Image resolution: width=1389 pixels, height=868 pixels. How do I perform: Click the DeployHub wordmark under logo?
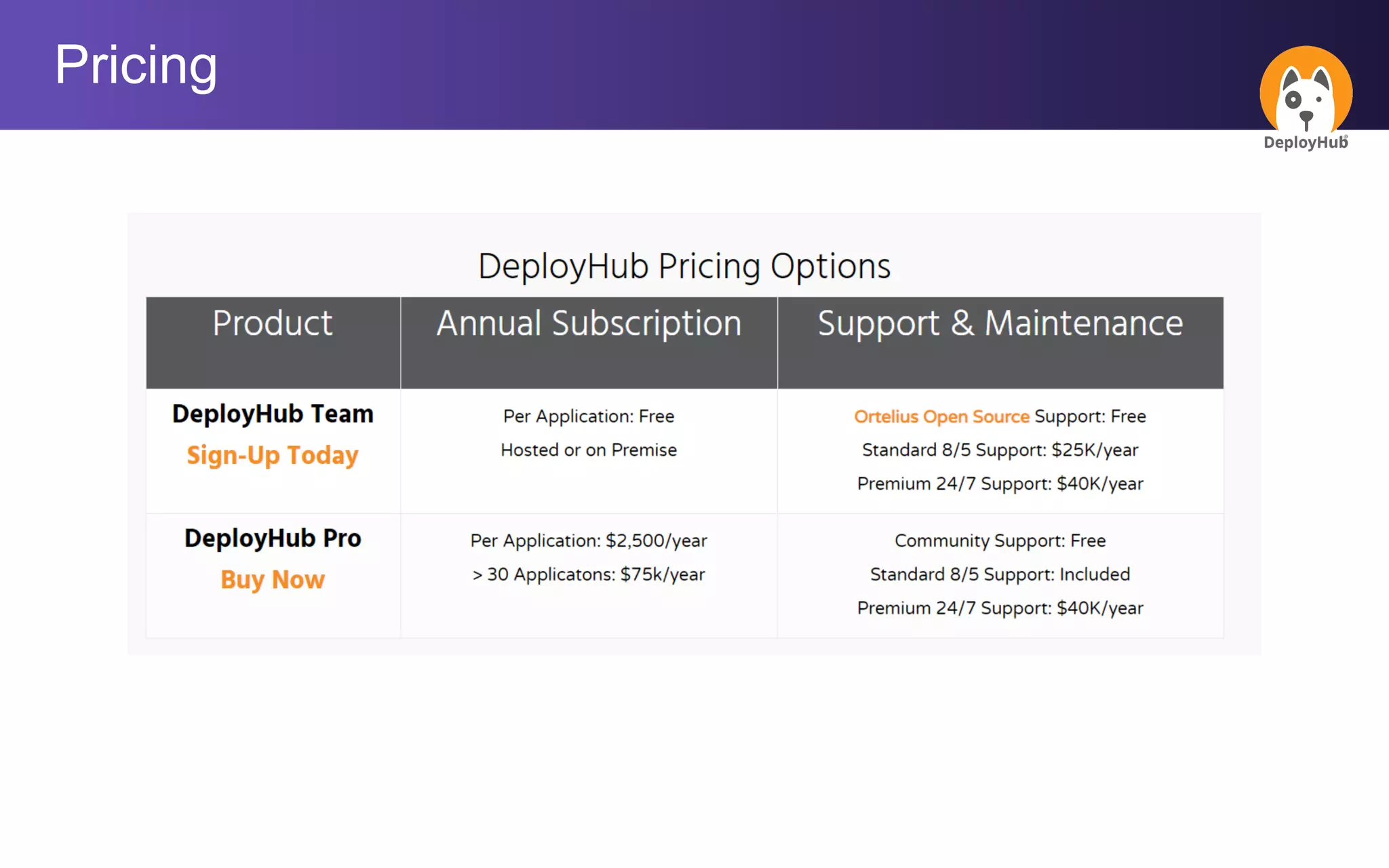point(1306,142)
